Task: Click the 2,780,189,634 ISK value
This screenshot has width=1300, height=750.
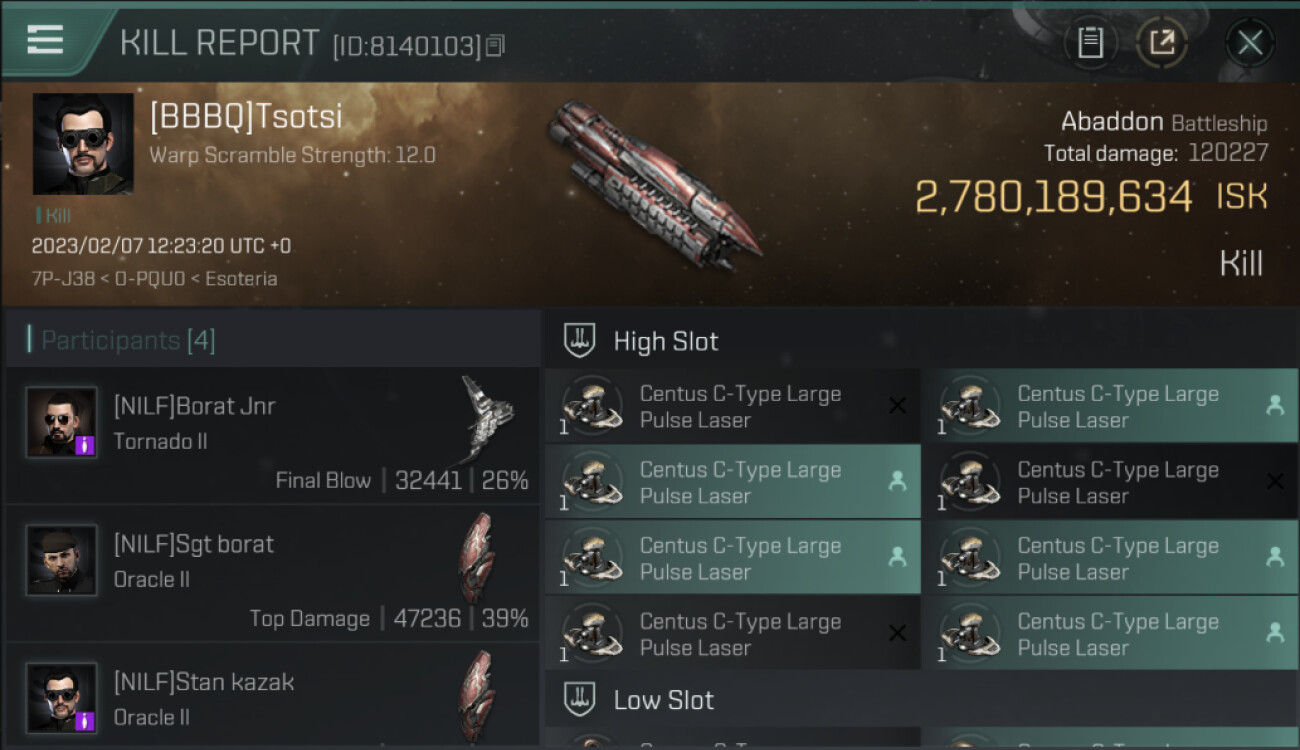Action: click(x=1054, y=197)
